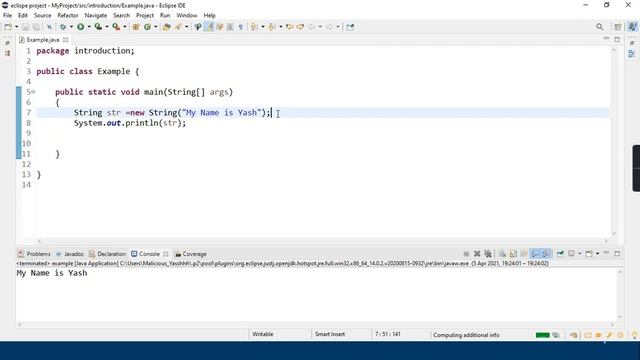The image size is (640, 360).
Task: Click the Save All toolbar icon
Action: click(x=36, y=27)
